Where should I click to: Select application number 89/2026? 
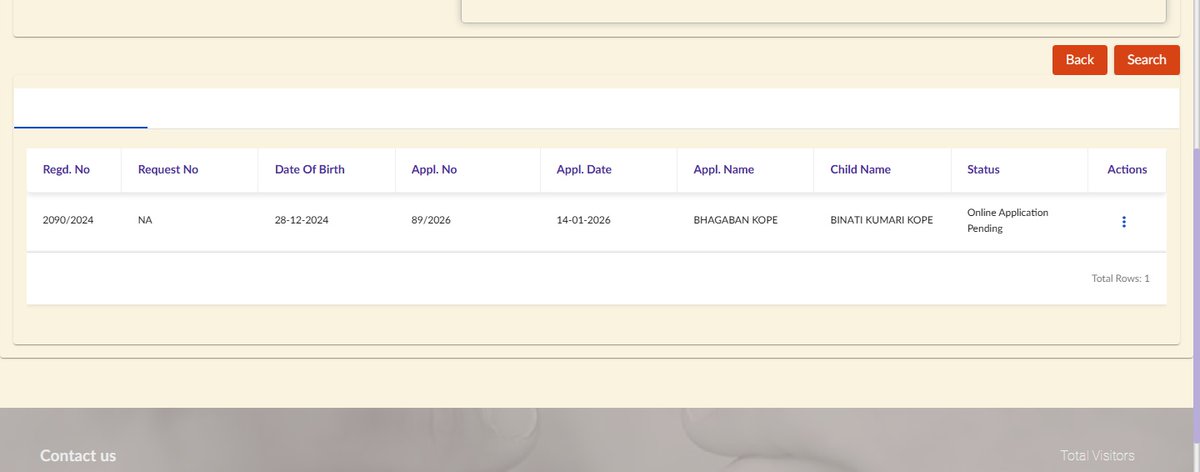click(x=431, y=221)
